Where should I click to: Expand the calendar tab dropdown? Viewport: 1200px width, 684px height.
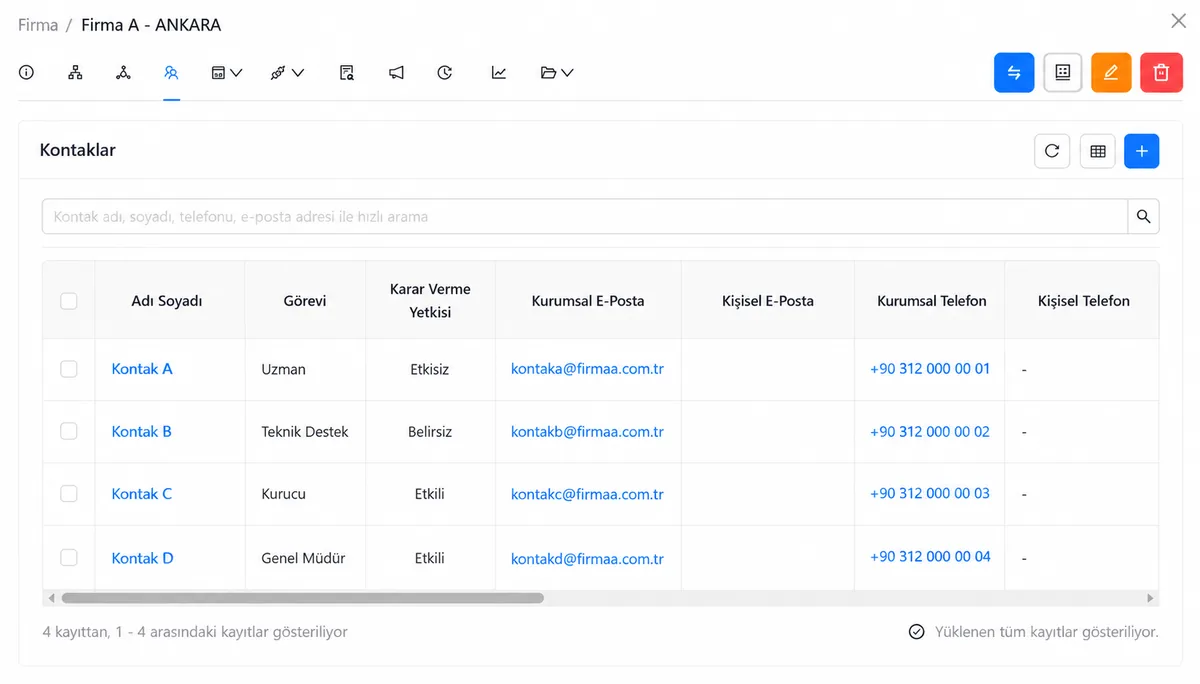227,72
